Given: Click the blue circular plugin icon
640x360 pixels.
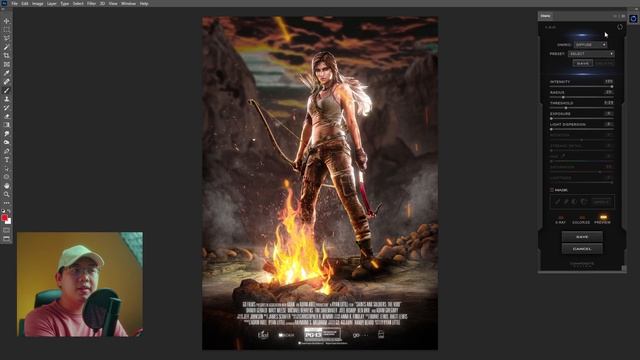Looking at the screenshot, I should click(633, 19).
